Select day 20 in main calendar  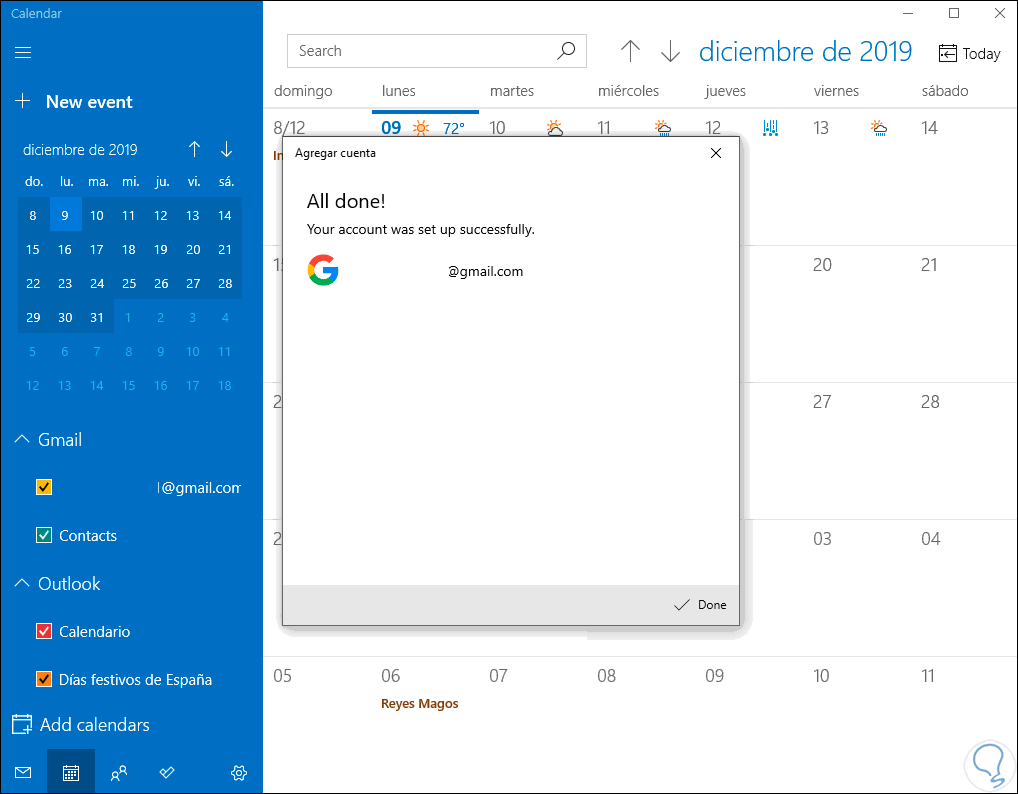[x=822, y=265]
